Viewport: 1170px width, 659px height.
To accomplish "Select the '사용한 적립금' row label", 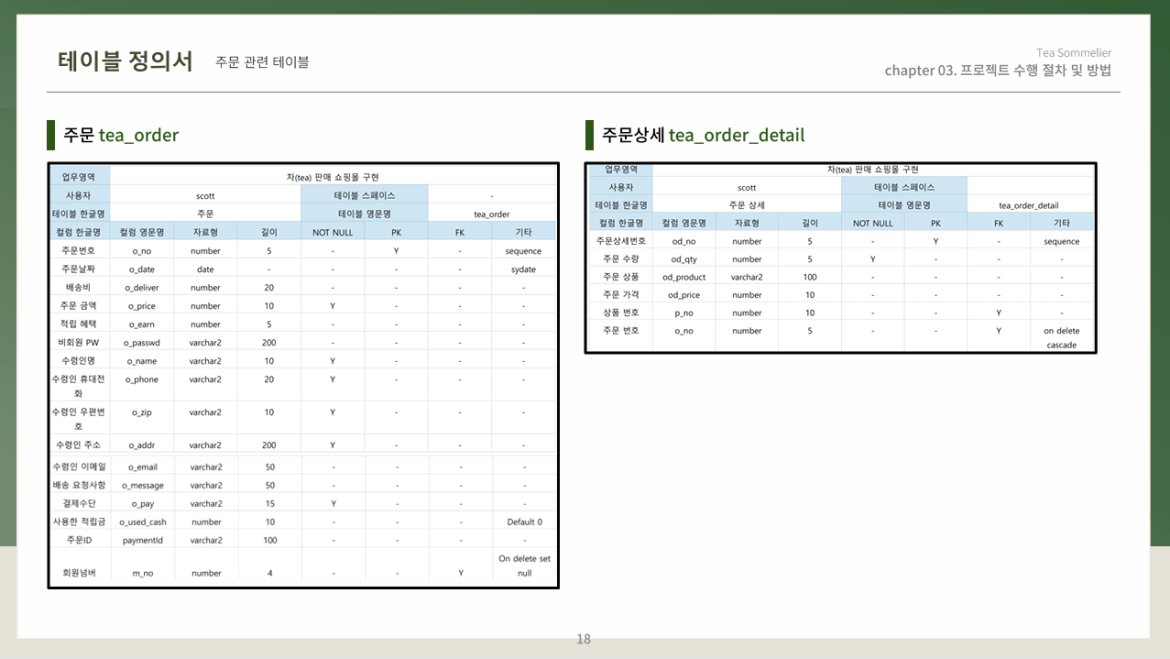I will click(79, 522).
